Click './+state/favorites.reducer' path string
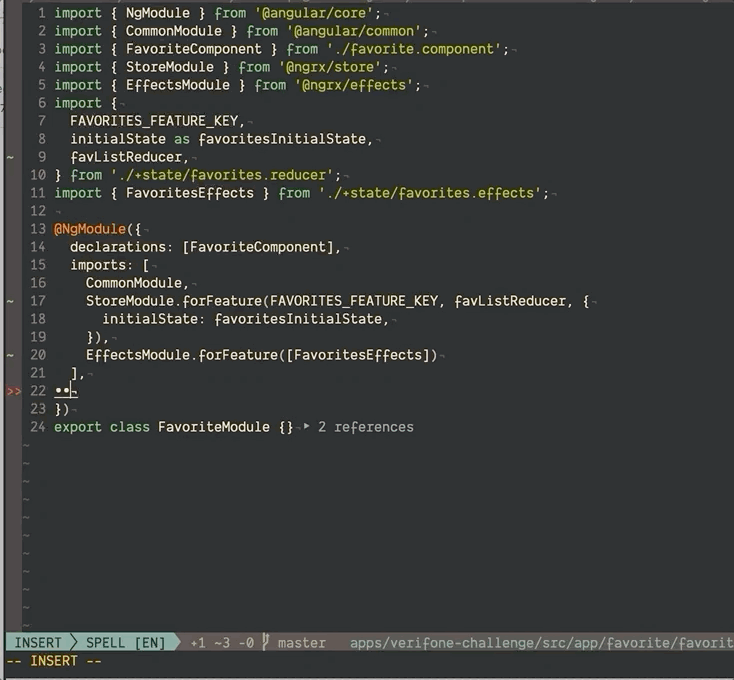 click(222, 175)
